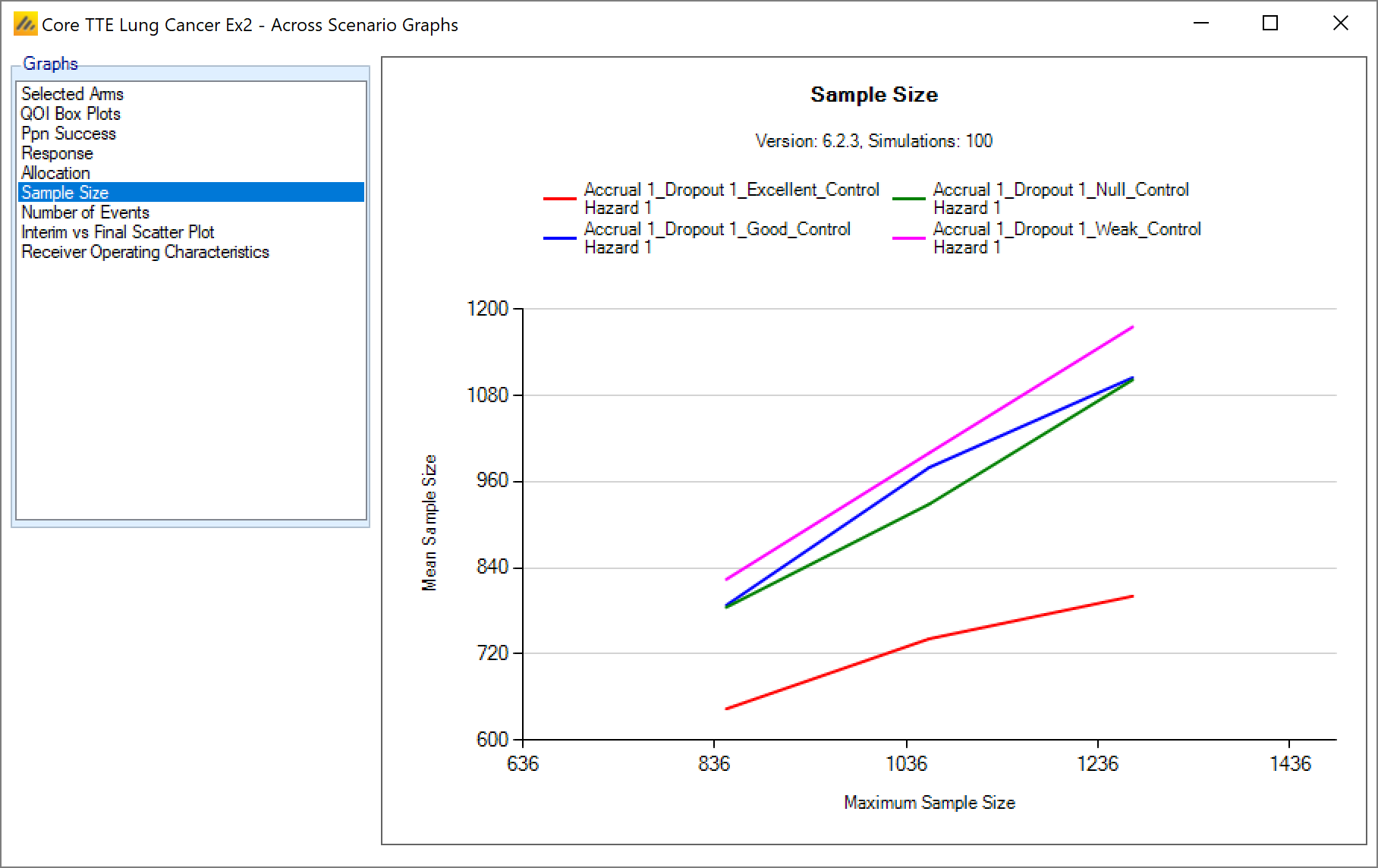This screenshot has width=1378, height=868.
Task: Open QOI Box Plots graph
Action: tap(71, 114)
